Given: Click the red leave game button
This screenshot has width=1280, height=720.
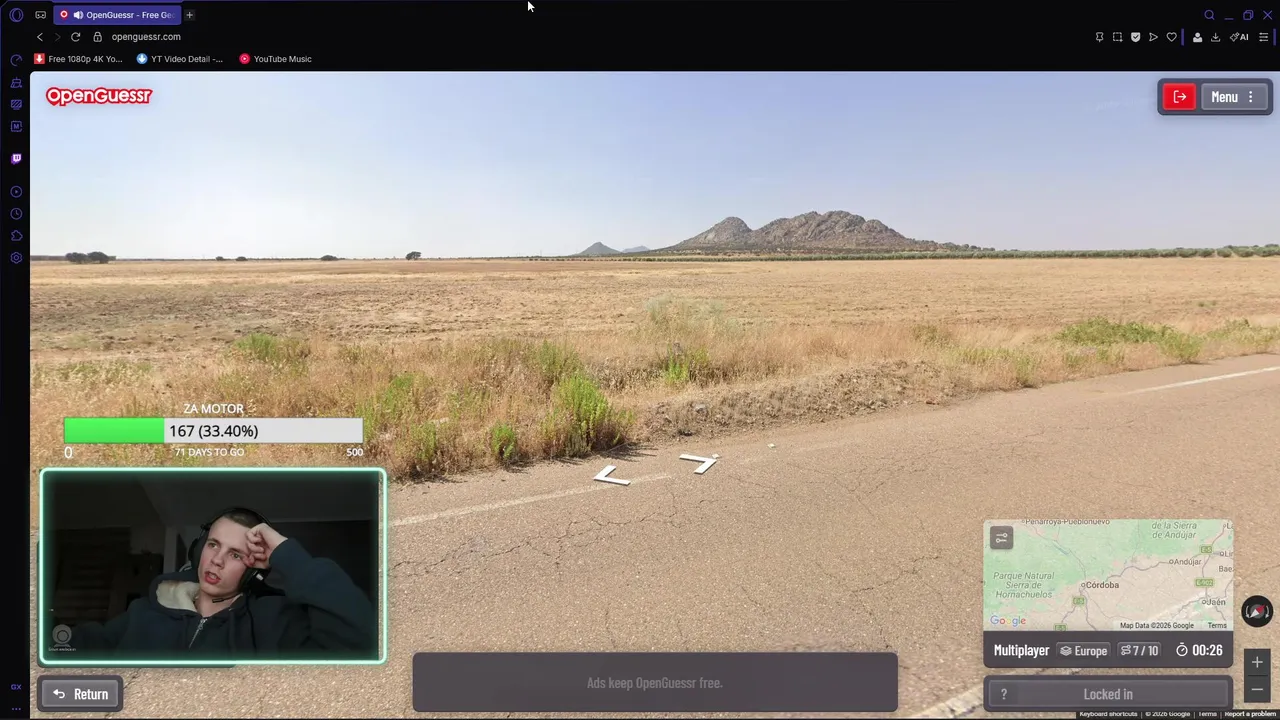Looking at the screenshot, I should point(1180,97).
